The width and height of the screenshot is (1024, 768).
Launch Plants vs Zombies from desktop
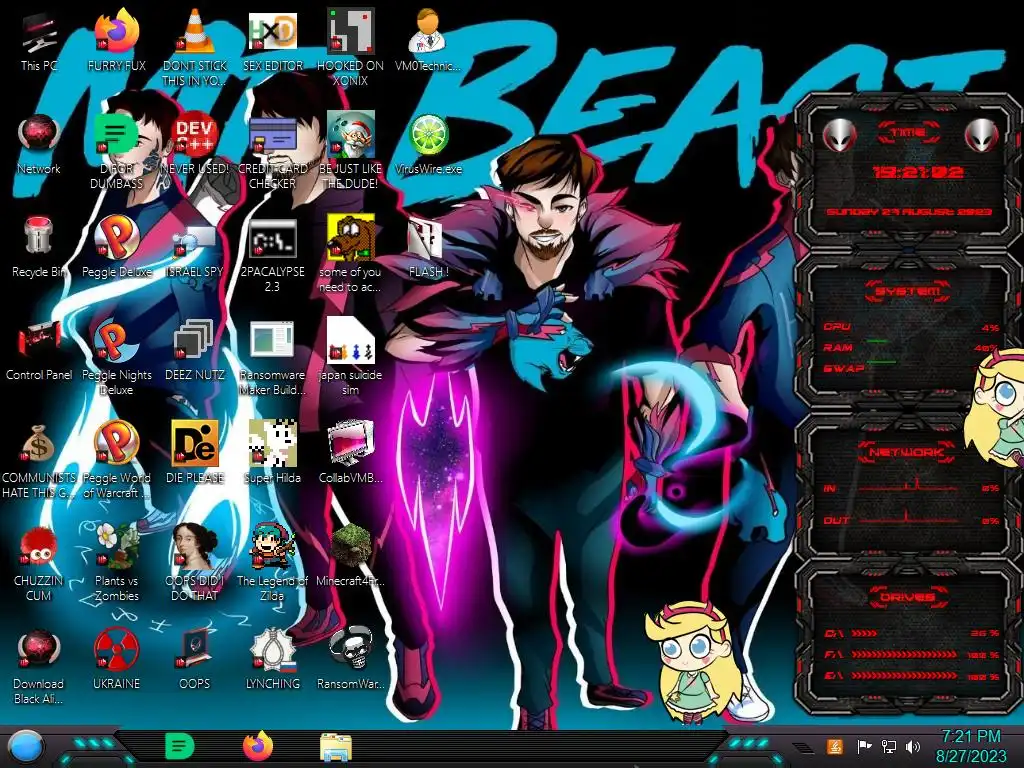116,563
